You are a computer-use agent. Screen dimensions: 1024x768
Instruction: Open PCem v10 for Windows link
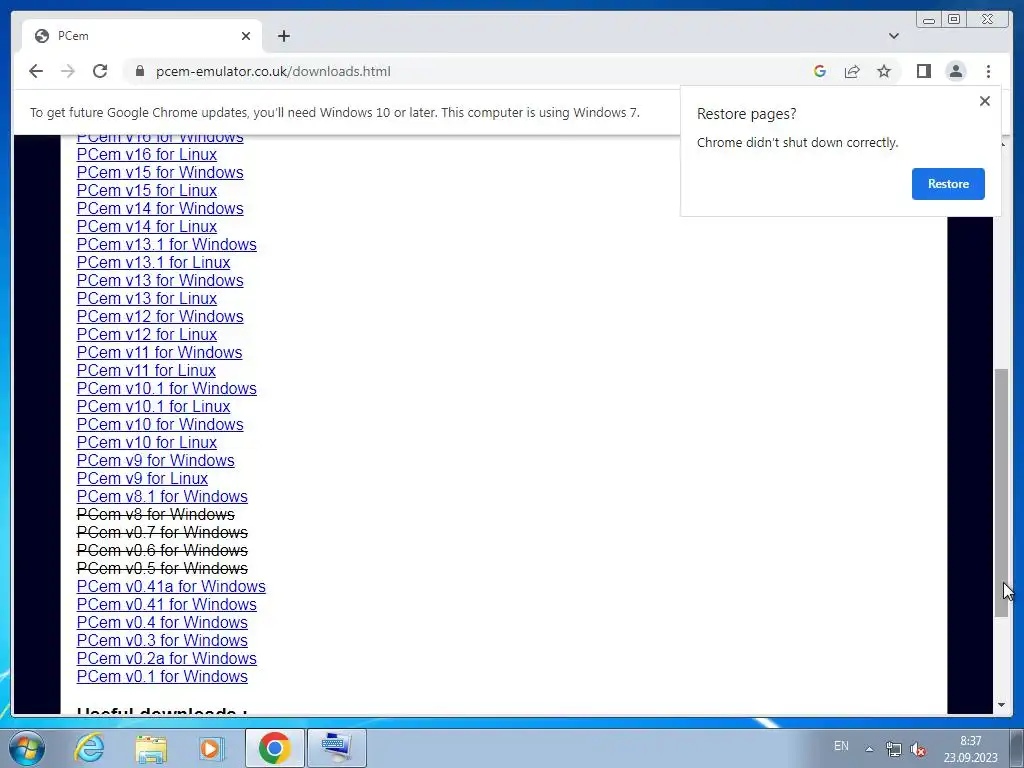click(160, 424)
